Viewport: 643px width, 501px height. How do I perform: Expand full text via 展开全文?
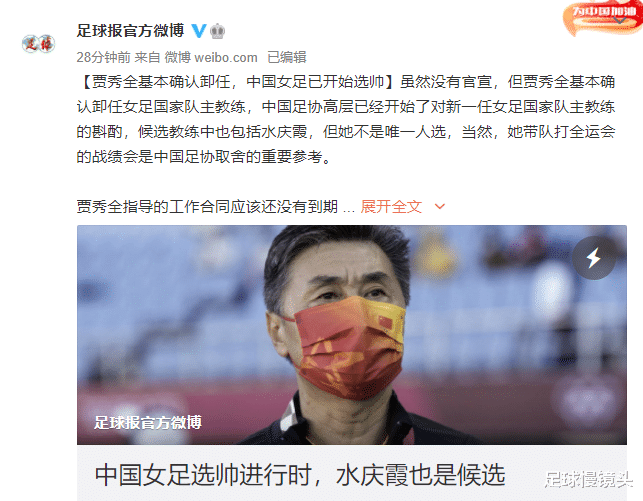point(391,207)
